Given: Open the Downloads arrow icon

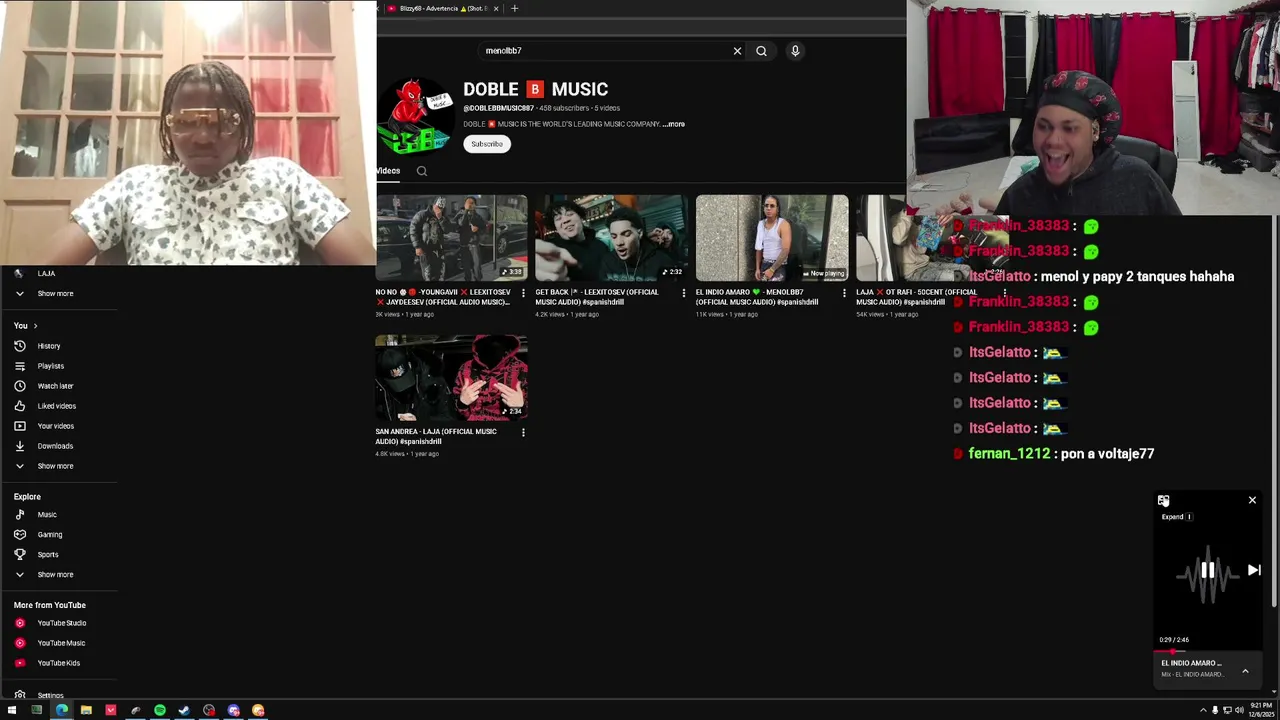Looking at the screenshot, I should coord(19,446).
